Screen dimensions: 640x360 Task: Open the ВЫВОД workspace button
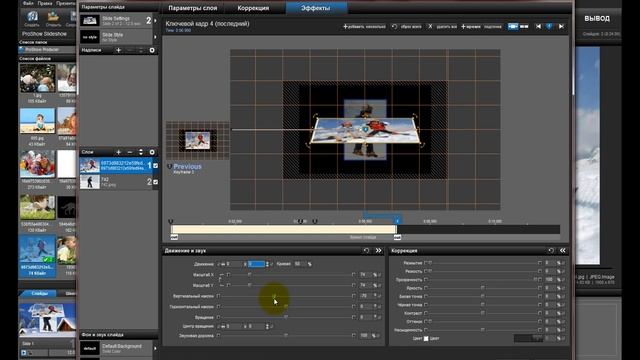pyautogui.click(x=597, y=18)
